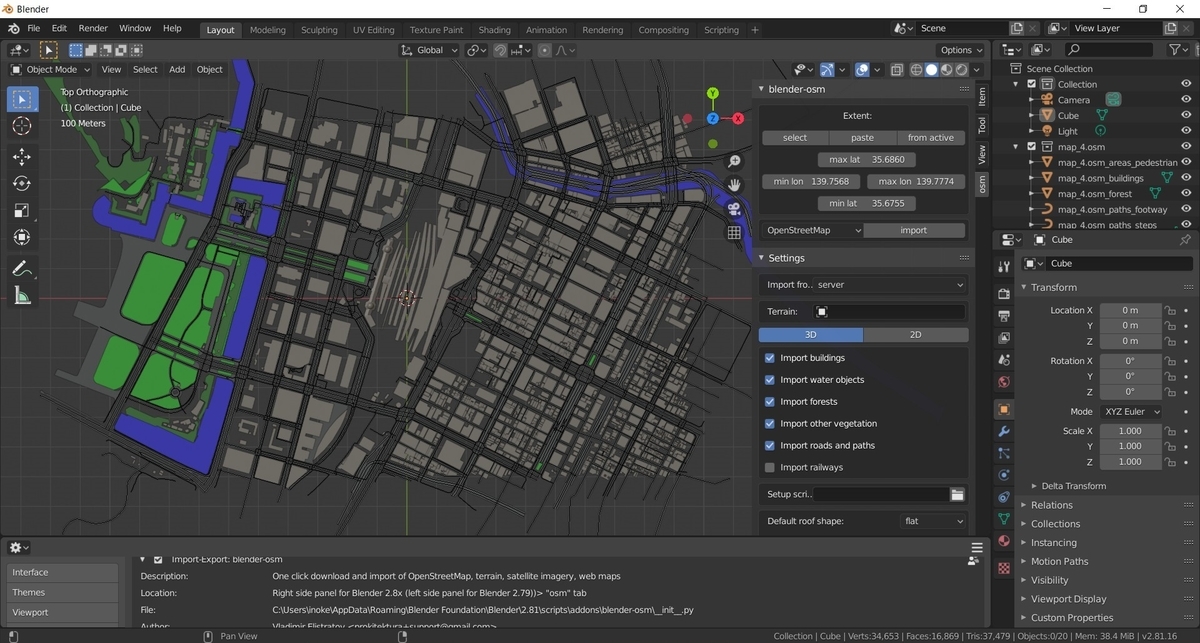The height and width of the screenshot is (643, 1200).
Task: Select the Move tool
Action: [x=22, y=157]
